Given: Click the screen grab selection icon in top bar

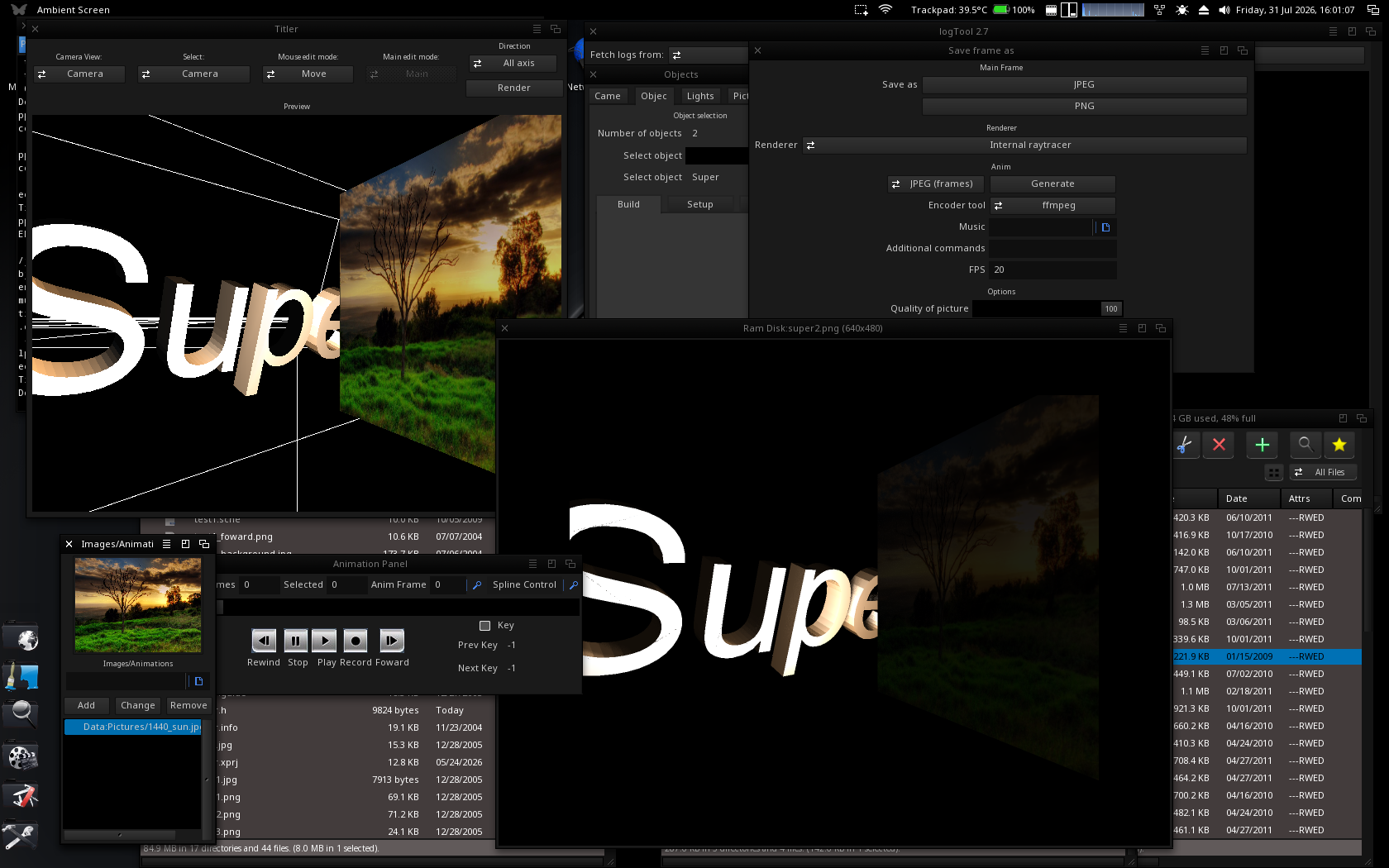Looking at the screenshot, I should (862, 10).
